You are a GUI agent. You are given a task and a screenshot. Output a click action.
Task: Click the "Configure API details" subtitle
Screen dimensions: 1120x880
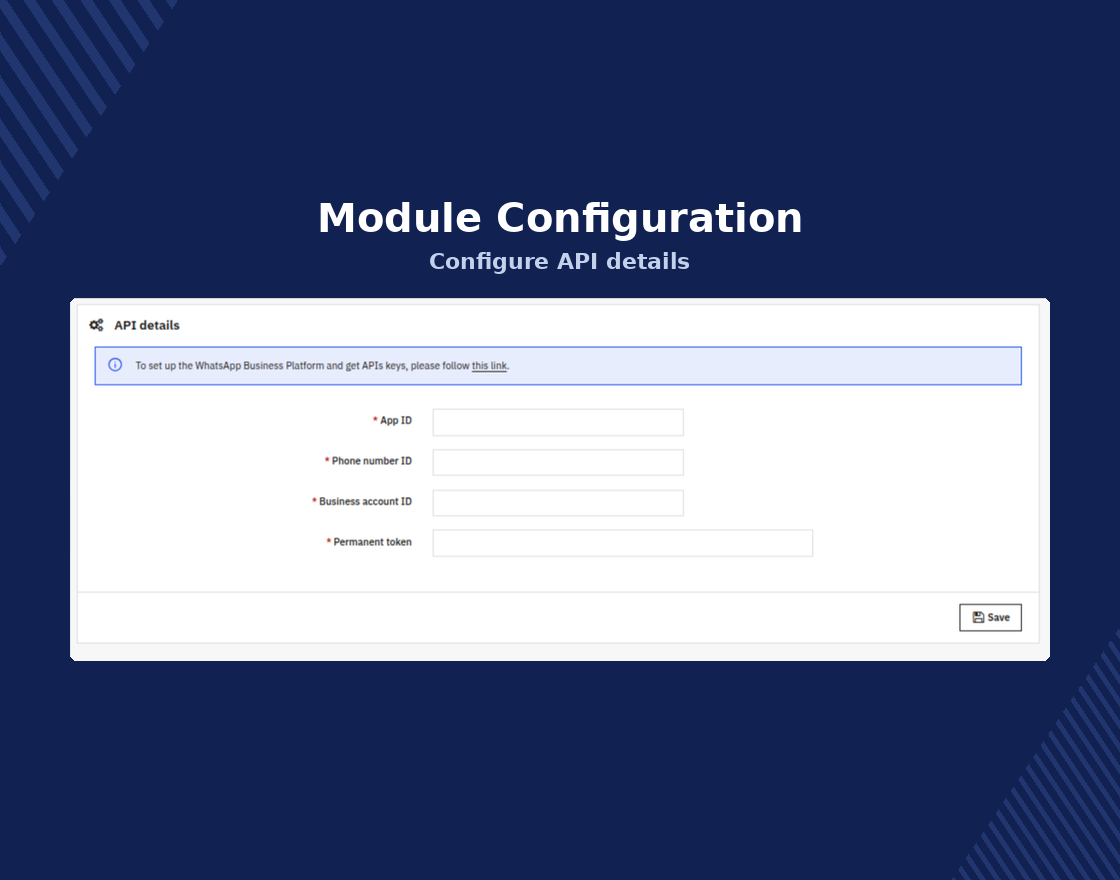(x=559, y=261)
